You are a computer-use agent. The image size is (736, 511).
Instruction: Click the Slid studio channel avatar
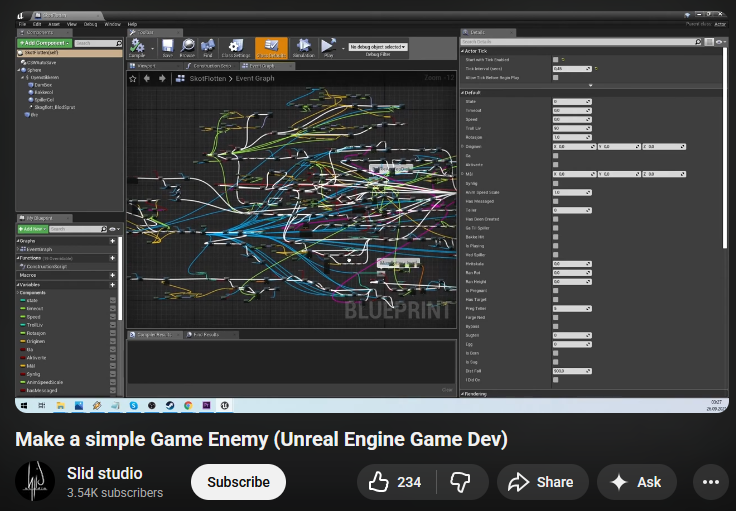pos(35,482)
